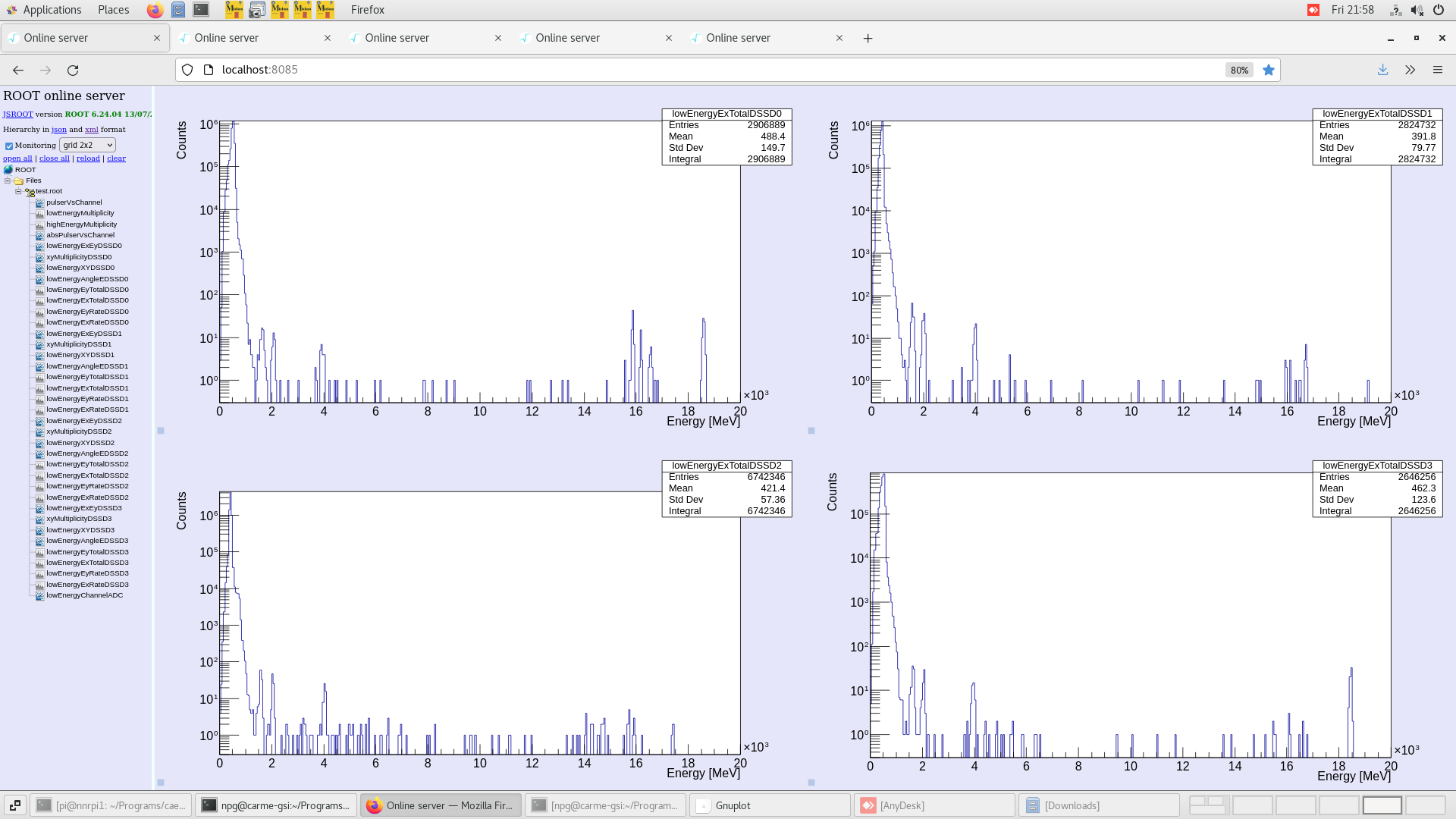Collapse the test.root tree node

pos(18,191)
